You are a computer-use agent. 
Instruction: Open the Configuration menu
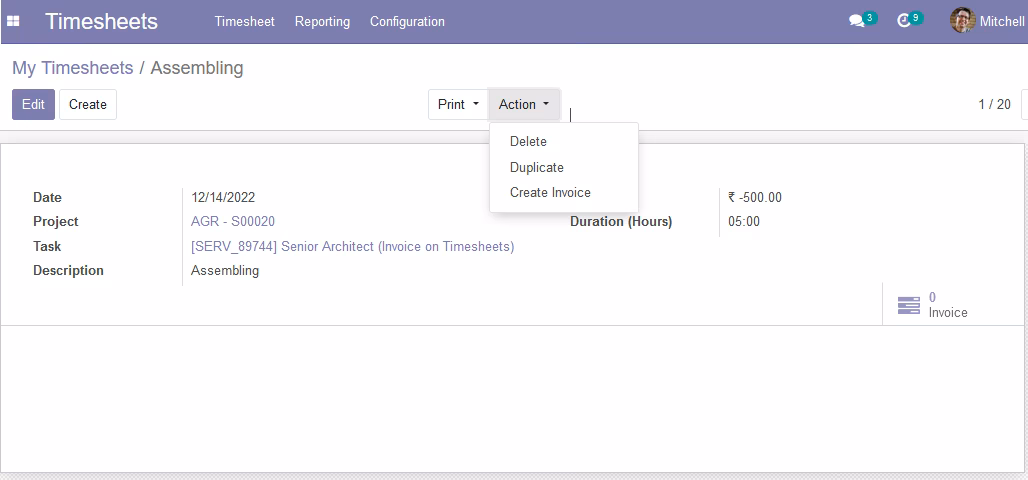click(407, 22)
